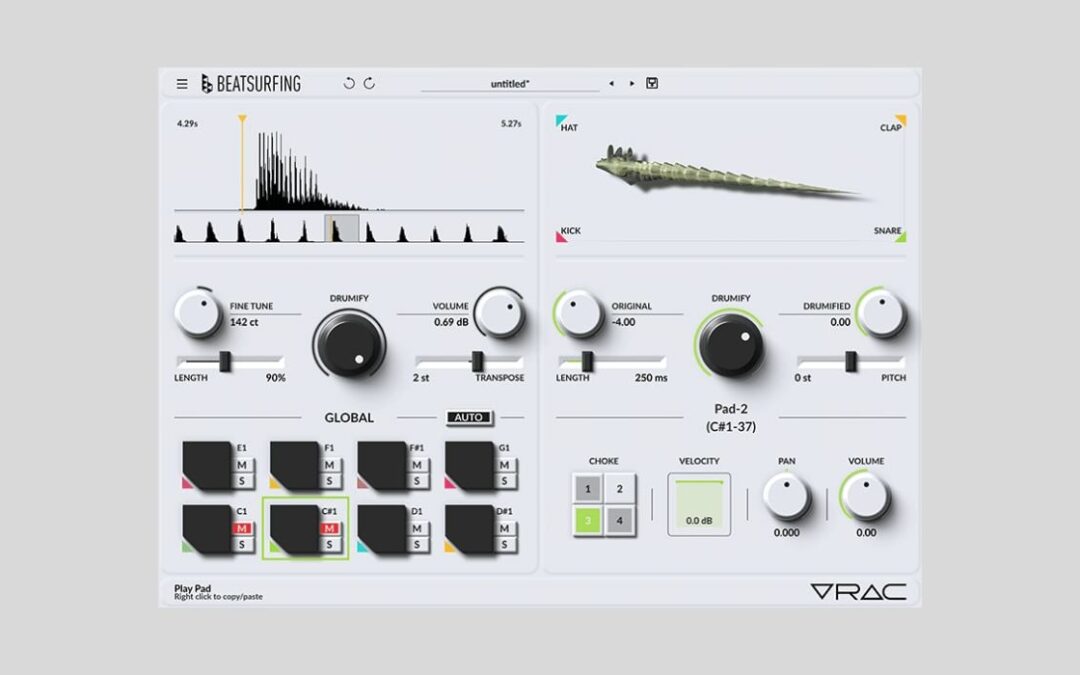Image resolution: width=1080 pixels, height=675 pixels.
Task: Mute the D#1 pad
Action: (x=504, y=528)
